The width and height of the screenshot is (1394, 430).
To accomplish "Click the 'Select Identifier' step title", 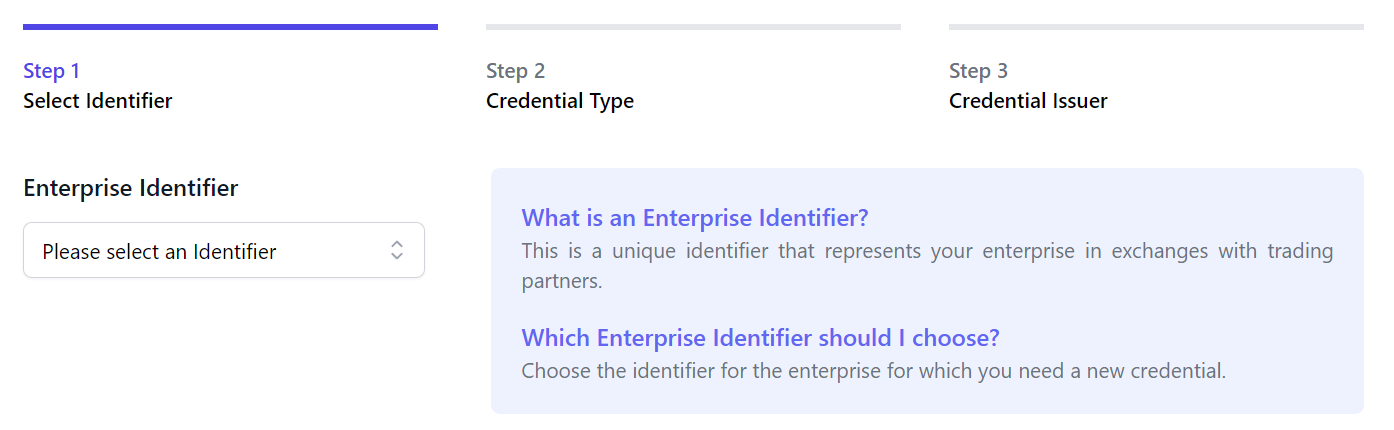I will (x=98, y=101).
